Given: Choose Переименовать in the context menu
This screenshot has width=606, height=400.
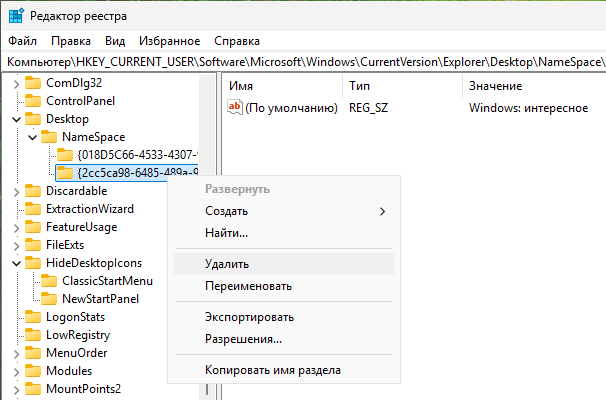Looking at the screenshot, I should pyautogui.click(x=248, y=286).
